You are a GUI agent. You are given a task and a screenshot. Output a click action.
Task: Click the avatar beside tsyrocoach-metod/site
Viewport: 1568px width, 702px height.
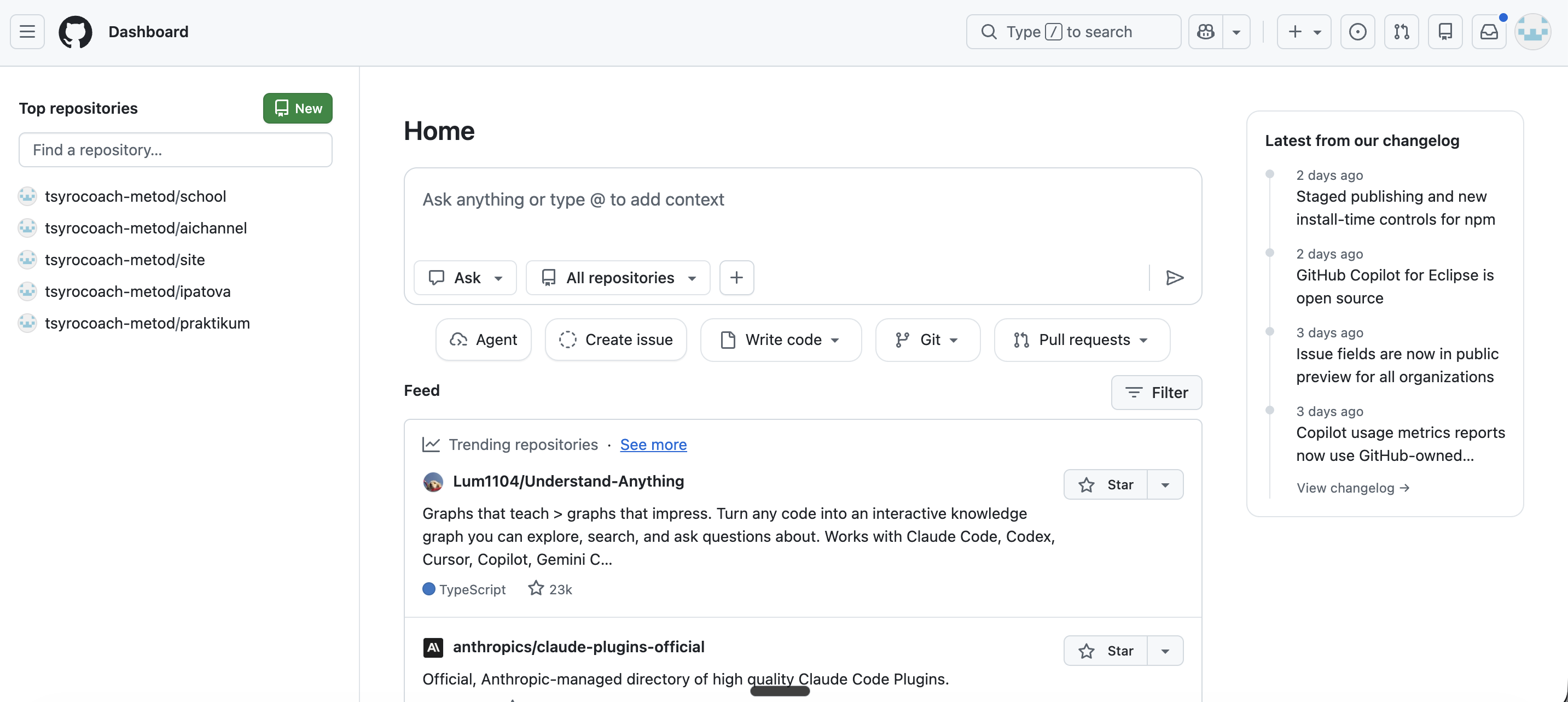(27, 259)
